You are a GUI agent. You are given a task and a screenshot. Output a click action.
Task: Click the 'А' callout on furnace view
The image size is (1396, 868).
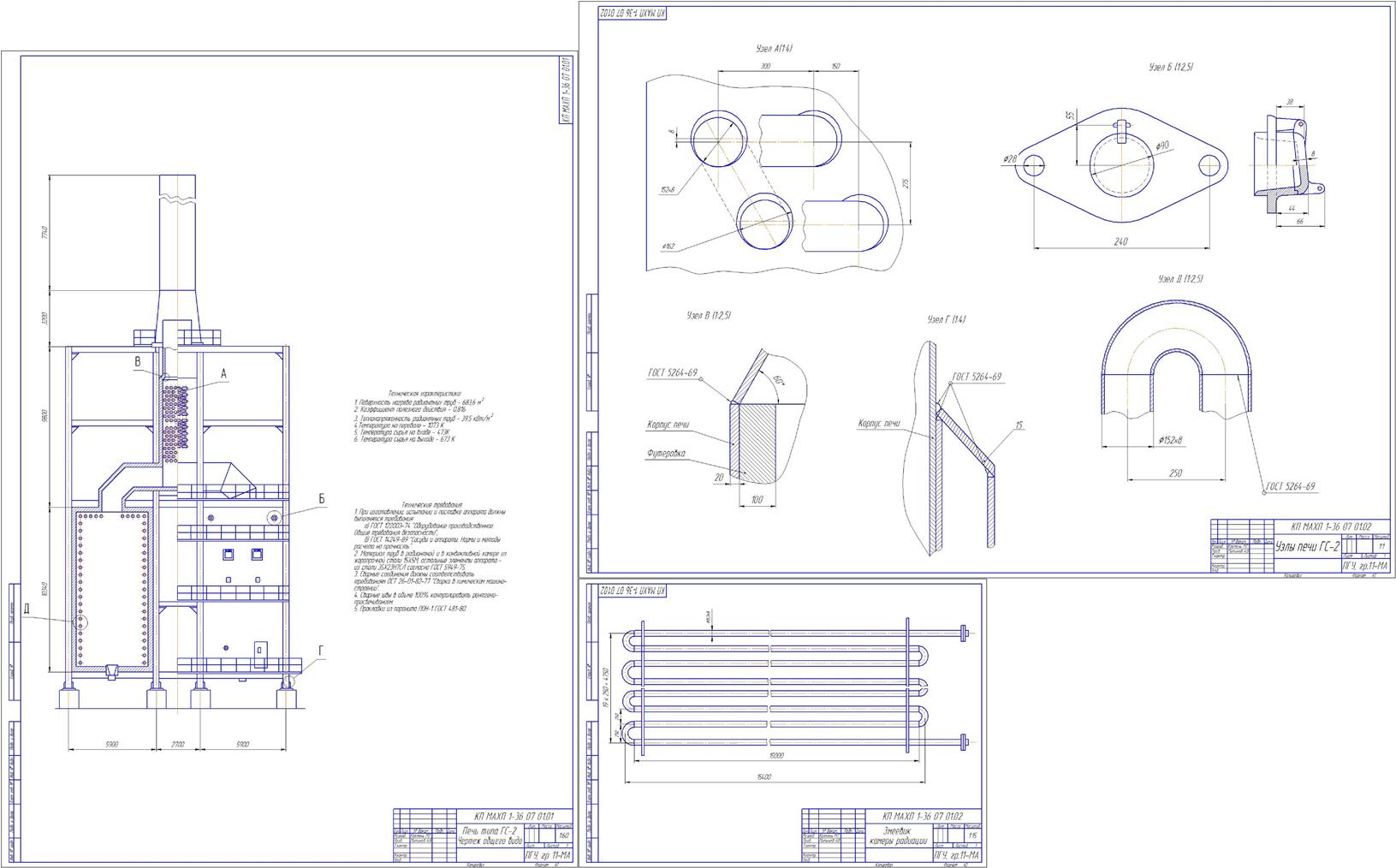tap(224, 373)
